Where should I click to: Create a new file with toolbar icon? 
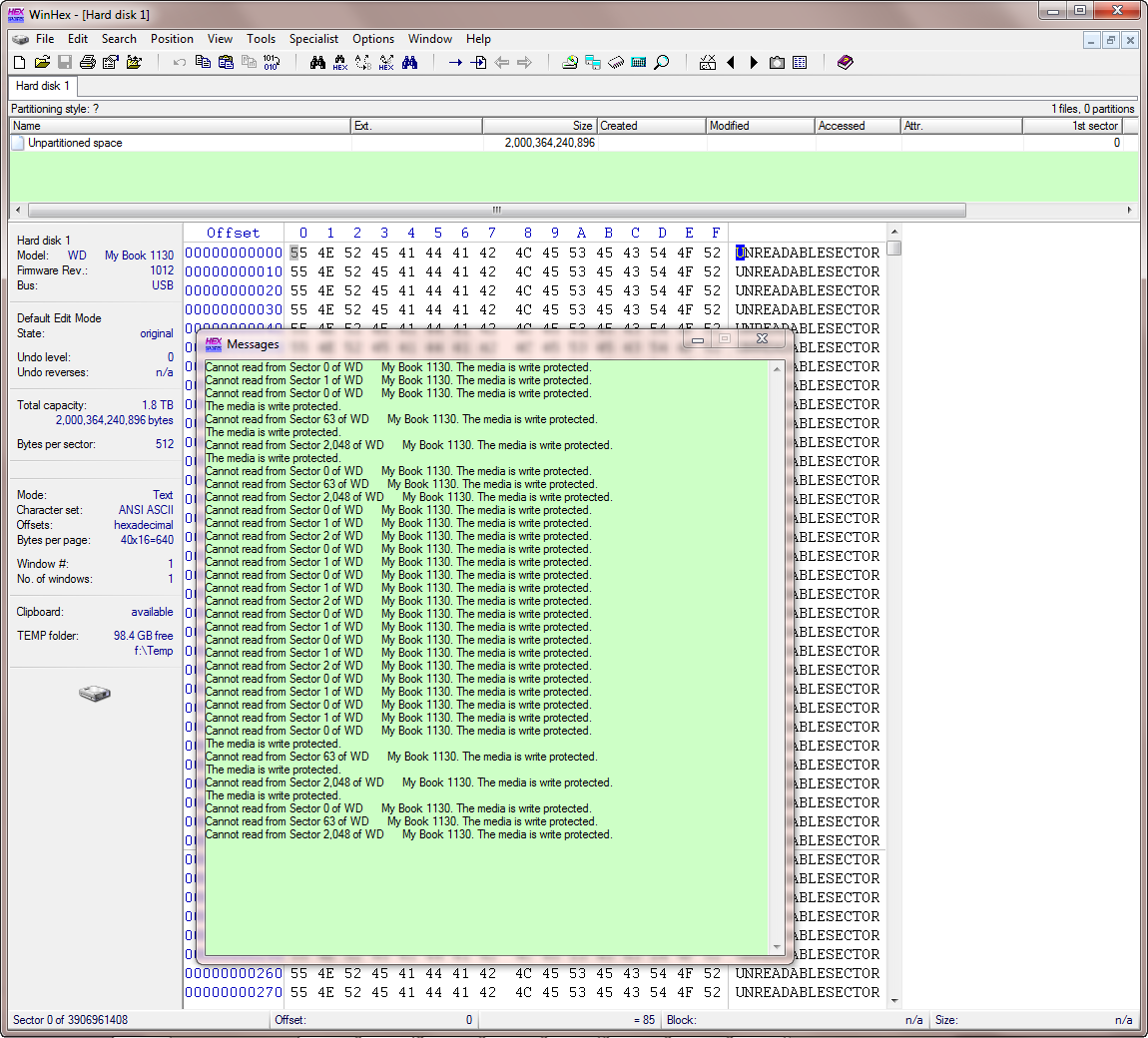(20, 63)
